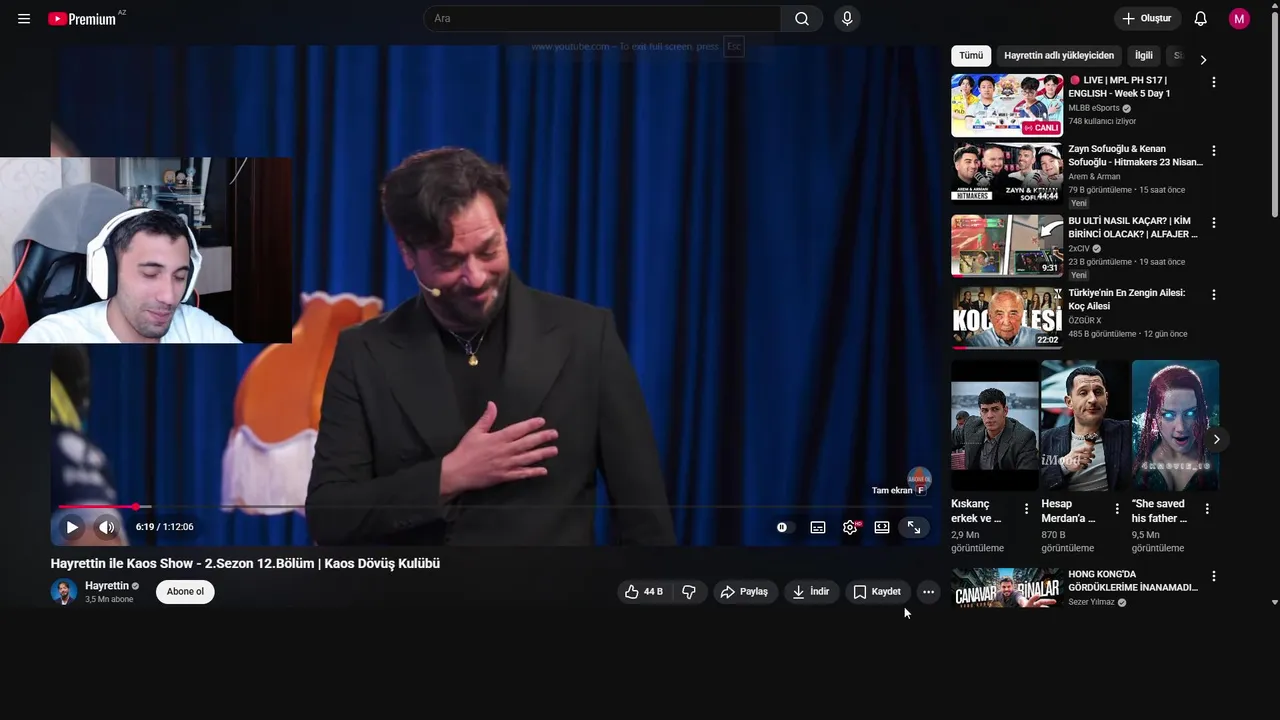This screenshot has width=1280, height=720.
Task: Play the video with the play button
Action: [72, 527]
